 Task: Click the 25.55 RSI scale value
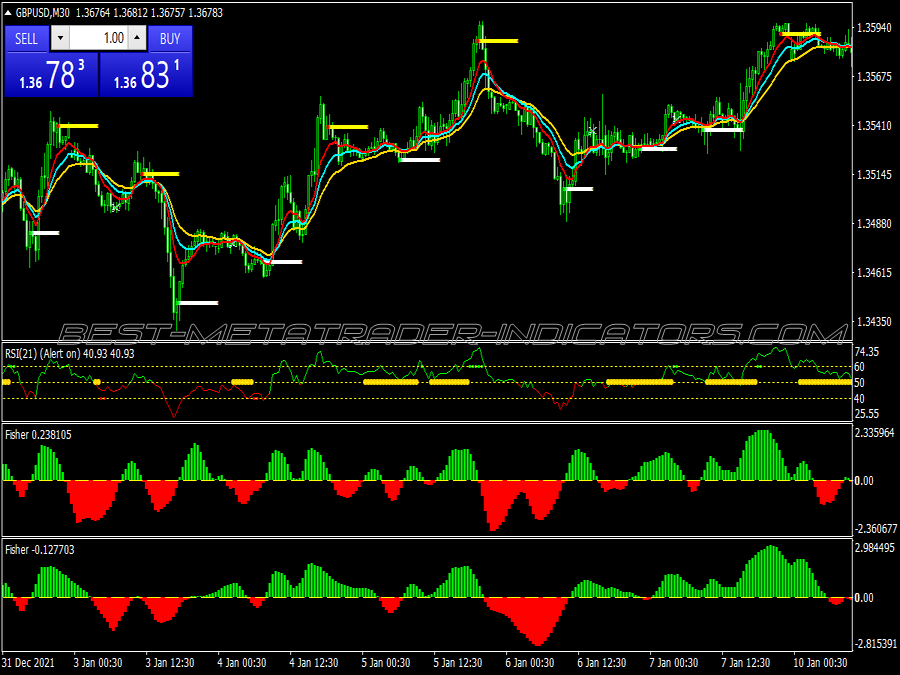coord(867,413)
